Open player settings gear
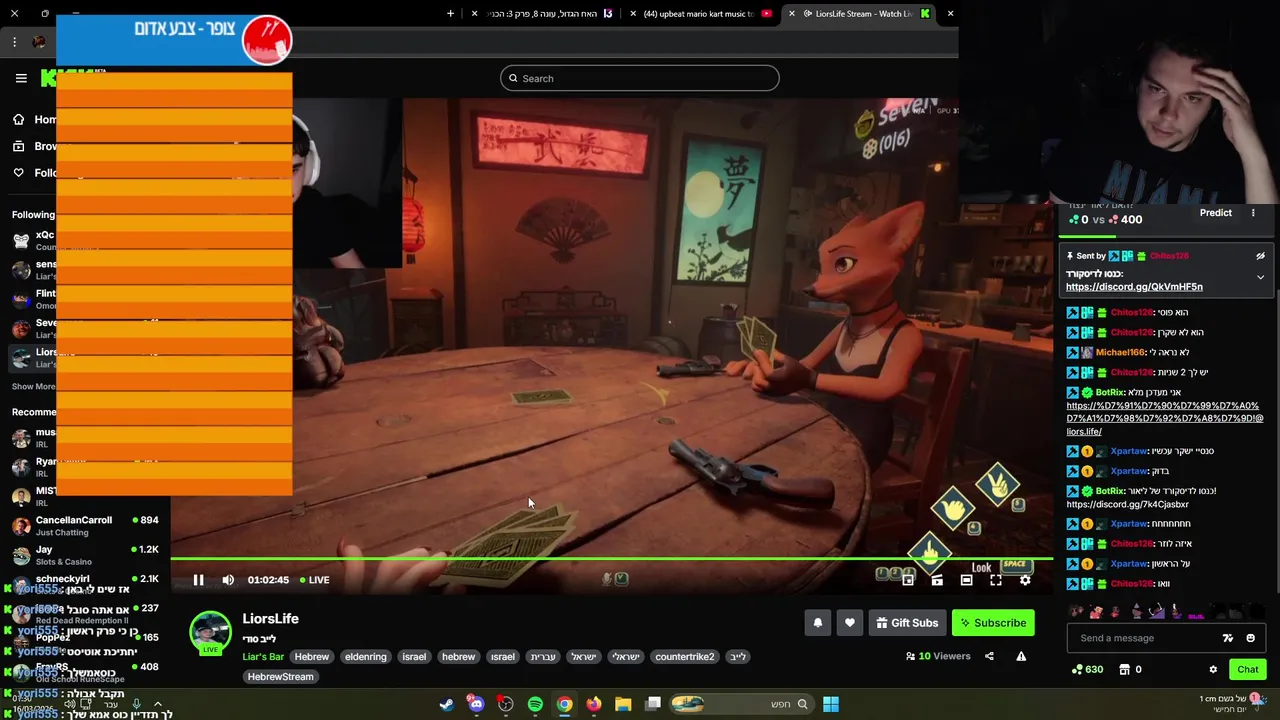Screen dimensions: 1280x720 click(x=1025, y=580)
